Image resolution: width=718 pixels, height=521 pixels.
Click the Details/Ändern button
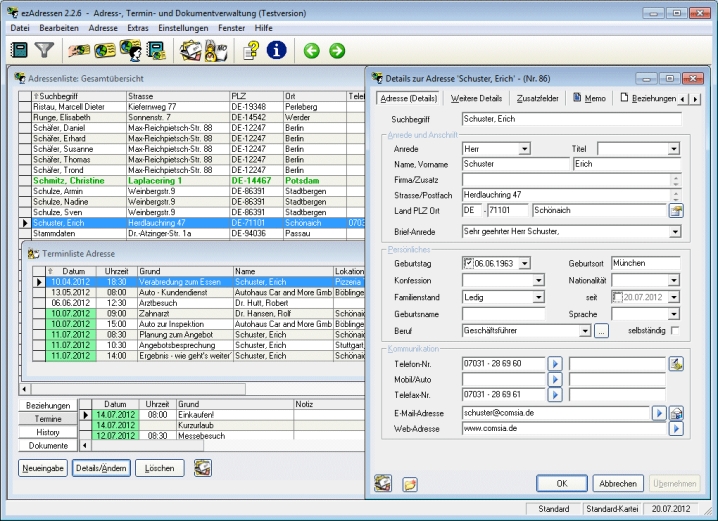pos(100,468)
